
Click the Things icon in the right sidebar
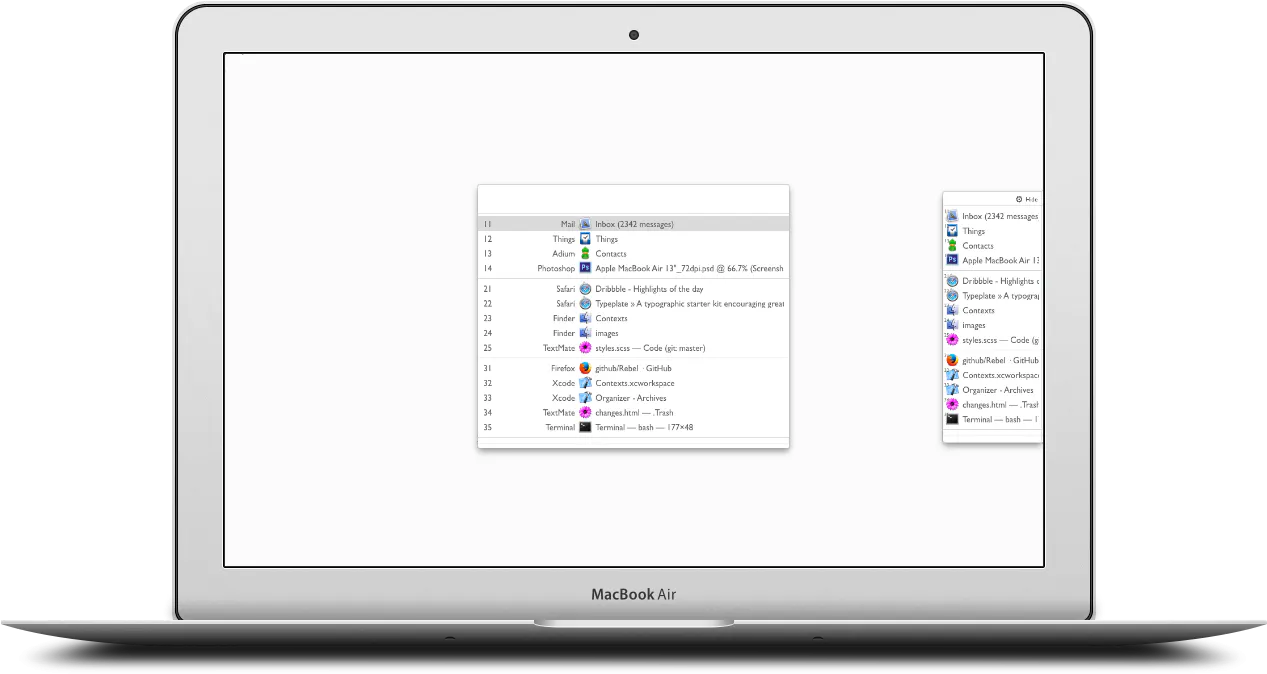click(x=952, y=231)
